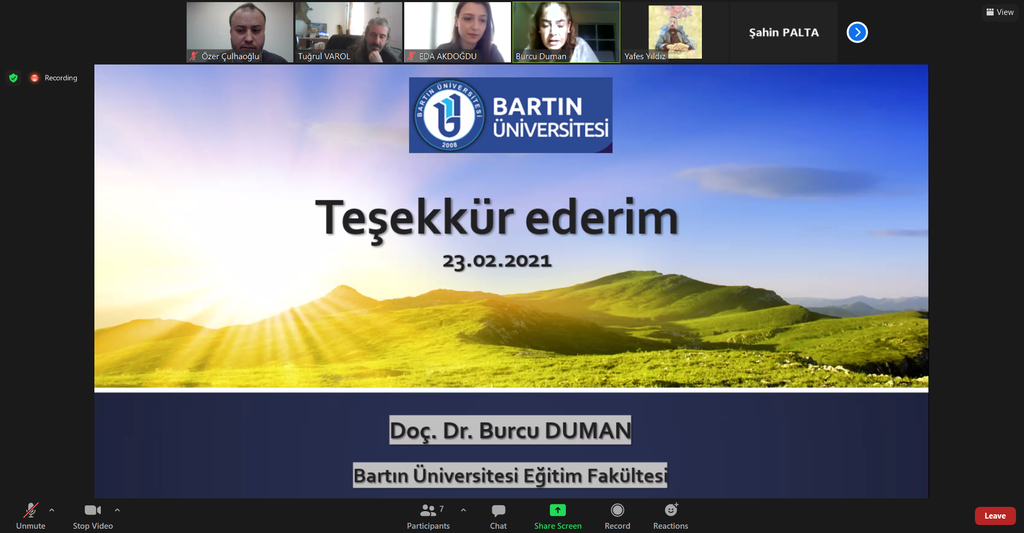1024x533 pixels.
Task: Select Özer Çulhaoğlu's video thumbnail
Action: click(240, 32)
